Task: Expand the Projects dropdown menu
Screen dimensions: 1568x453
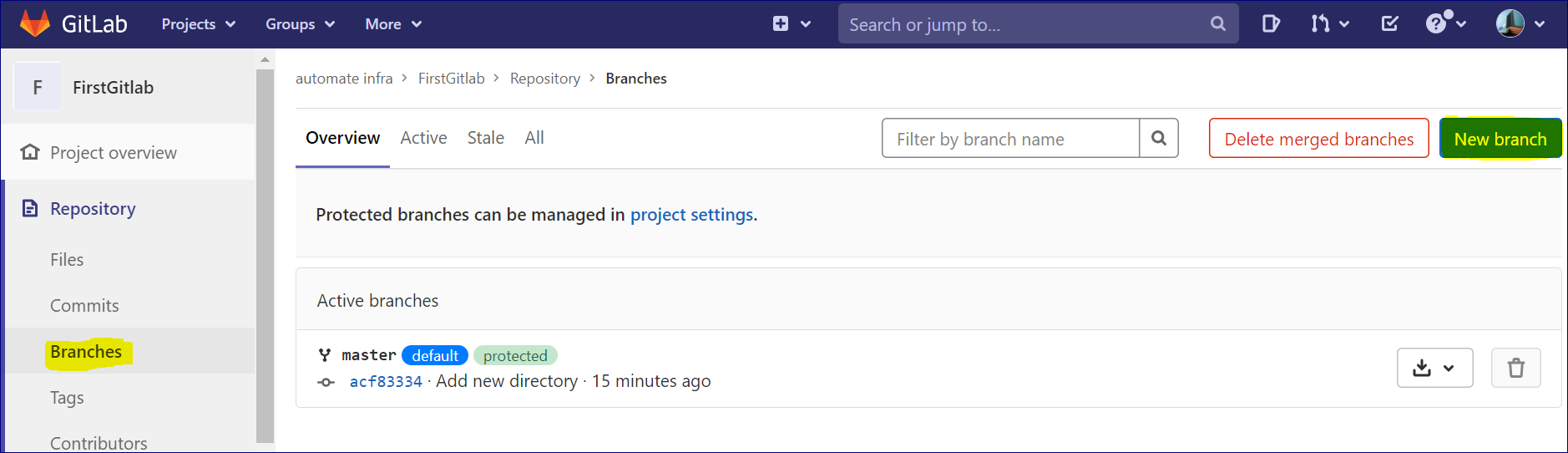Action: [x=199, y=24]
